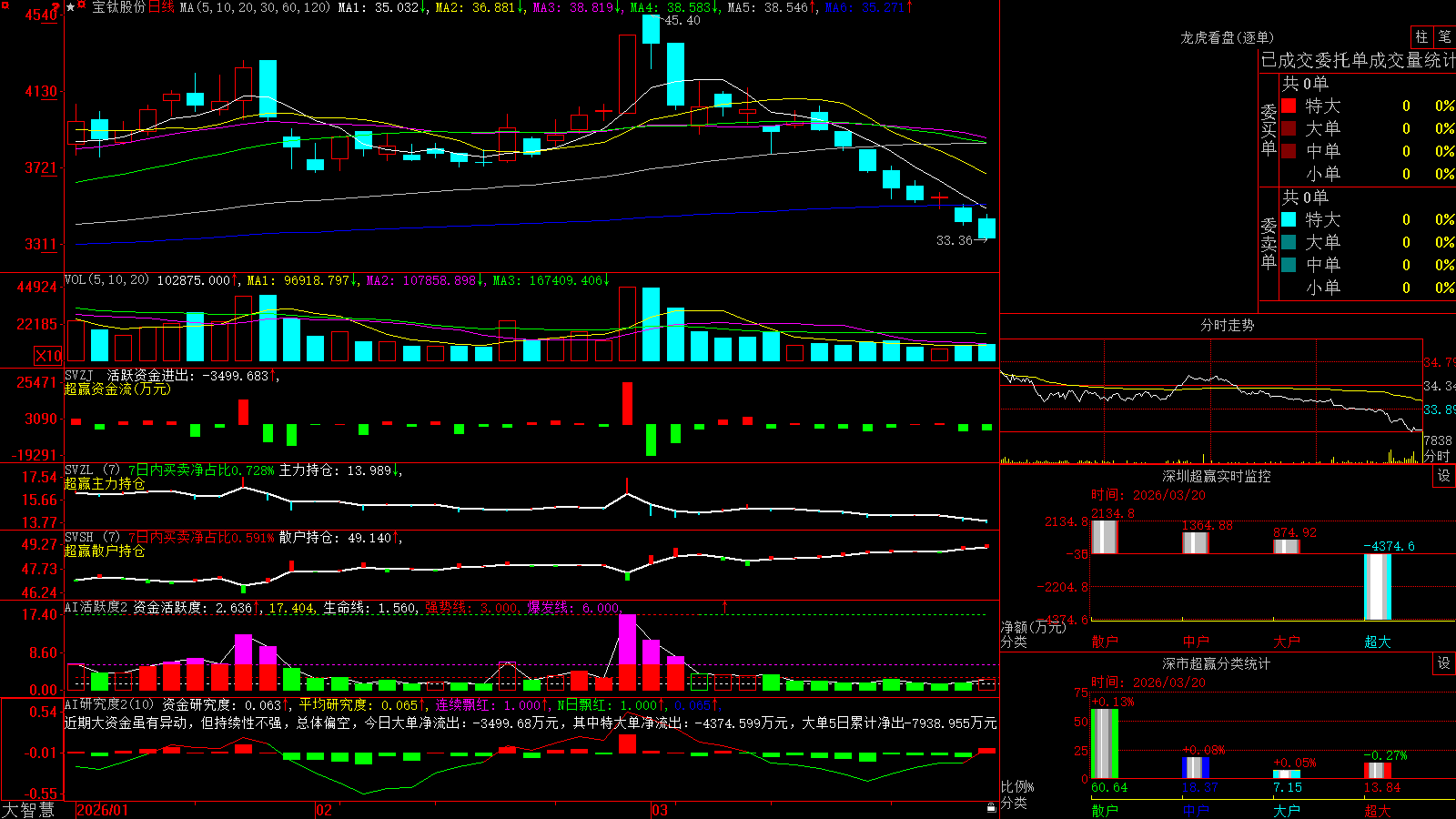Click the 深圳超赢实时监控 panel title
This screenshot has width=1456, height=819.
click(1216, 476)
